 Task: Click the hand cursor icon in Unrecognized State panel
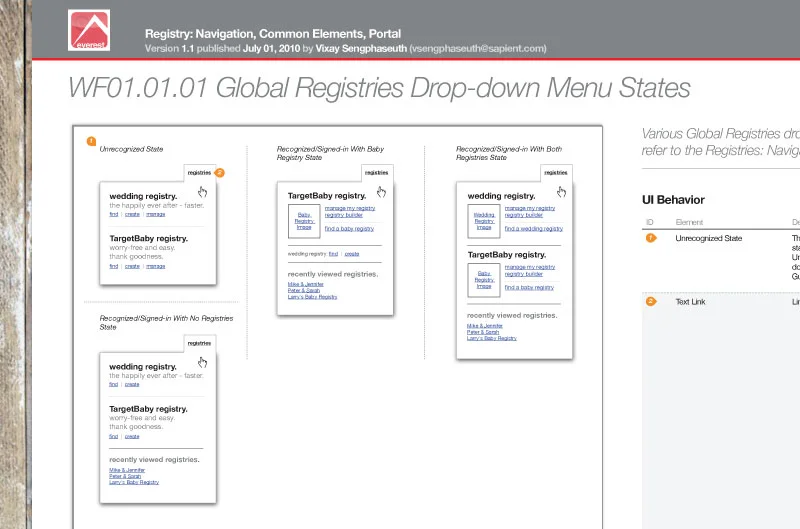203,192
